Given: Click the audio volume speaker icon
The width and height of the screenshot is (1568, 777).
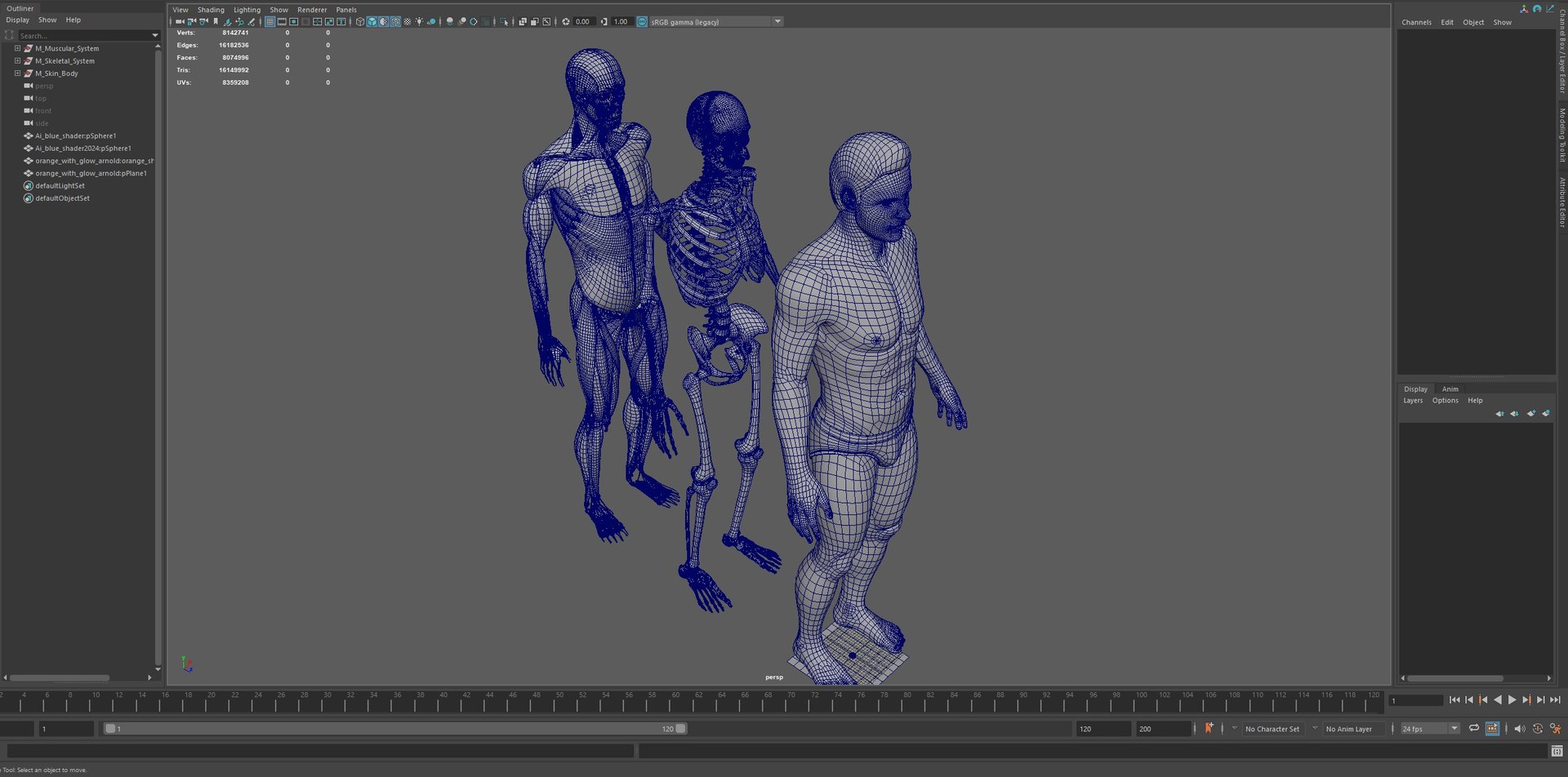Looking at the screenshot, I should [x=1520, y=728].
